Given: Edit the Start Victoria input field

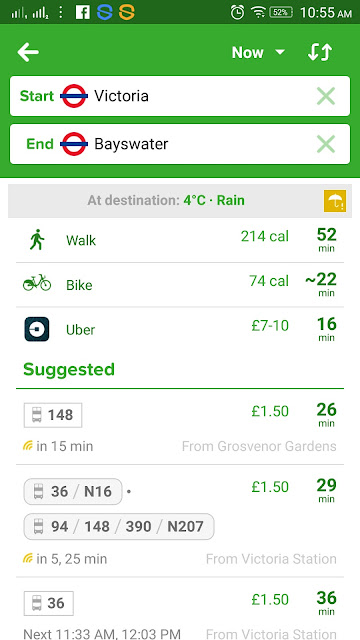Looking at the screenshot, I should pyautogui.click(x=180, y=96).
